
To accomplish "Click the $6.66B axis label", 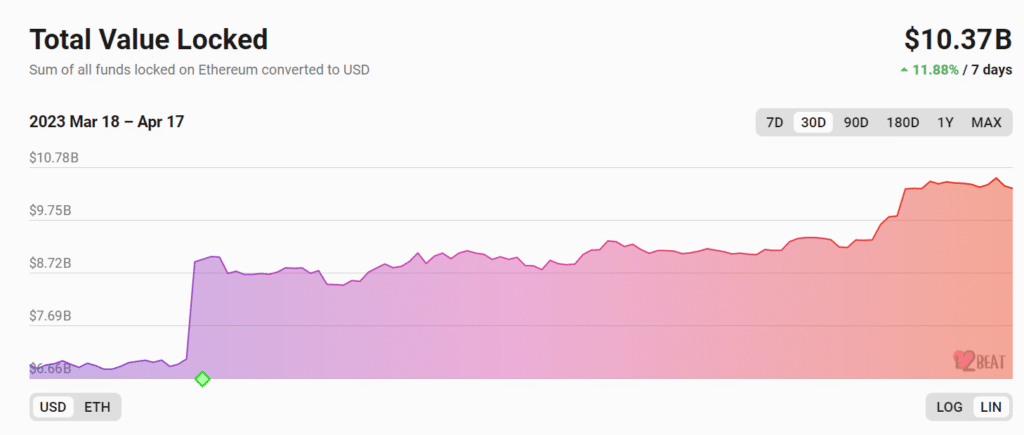I will tap(50, 369).
